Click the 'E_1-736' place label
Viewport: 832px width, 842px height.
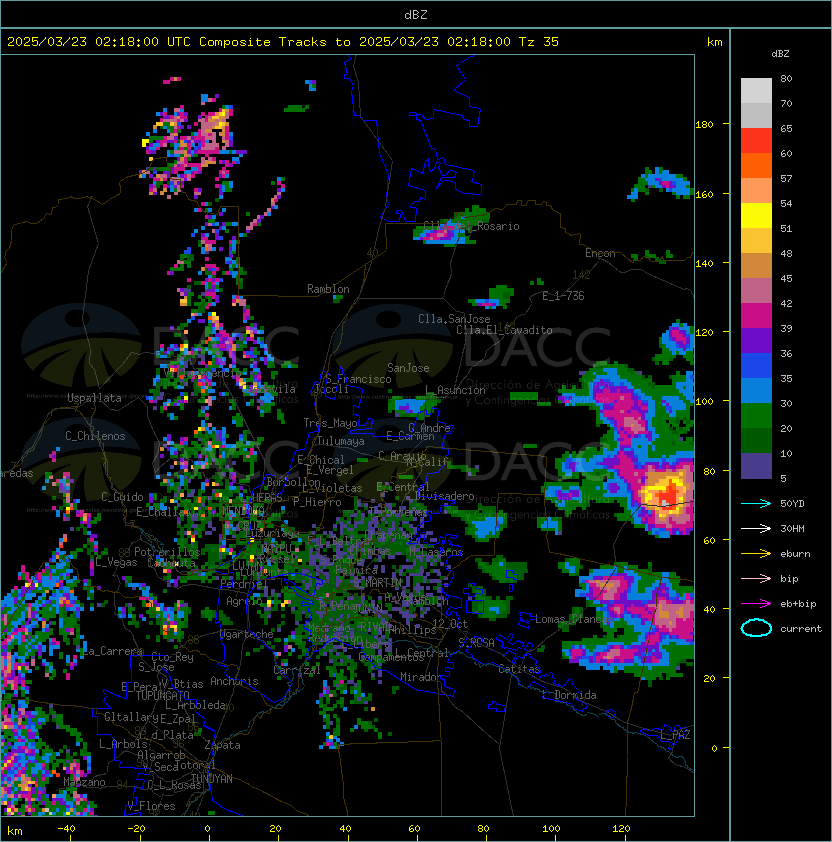pos(563,296)
